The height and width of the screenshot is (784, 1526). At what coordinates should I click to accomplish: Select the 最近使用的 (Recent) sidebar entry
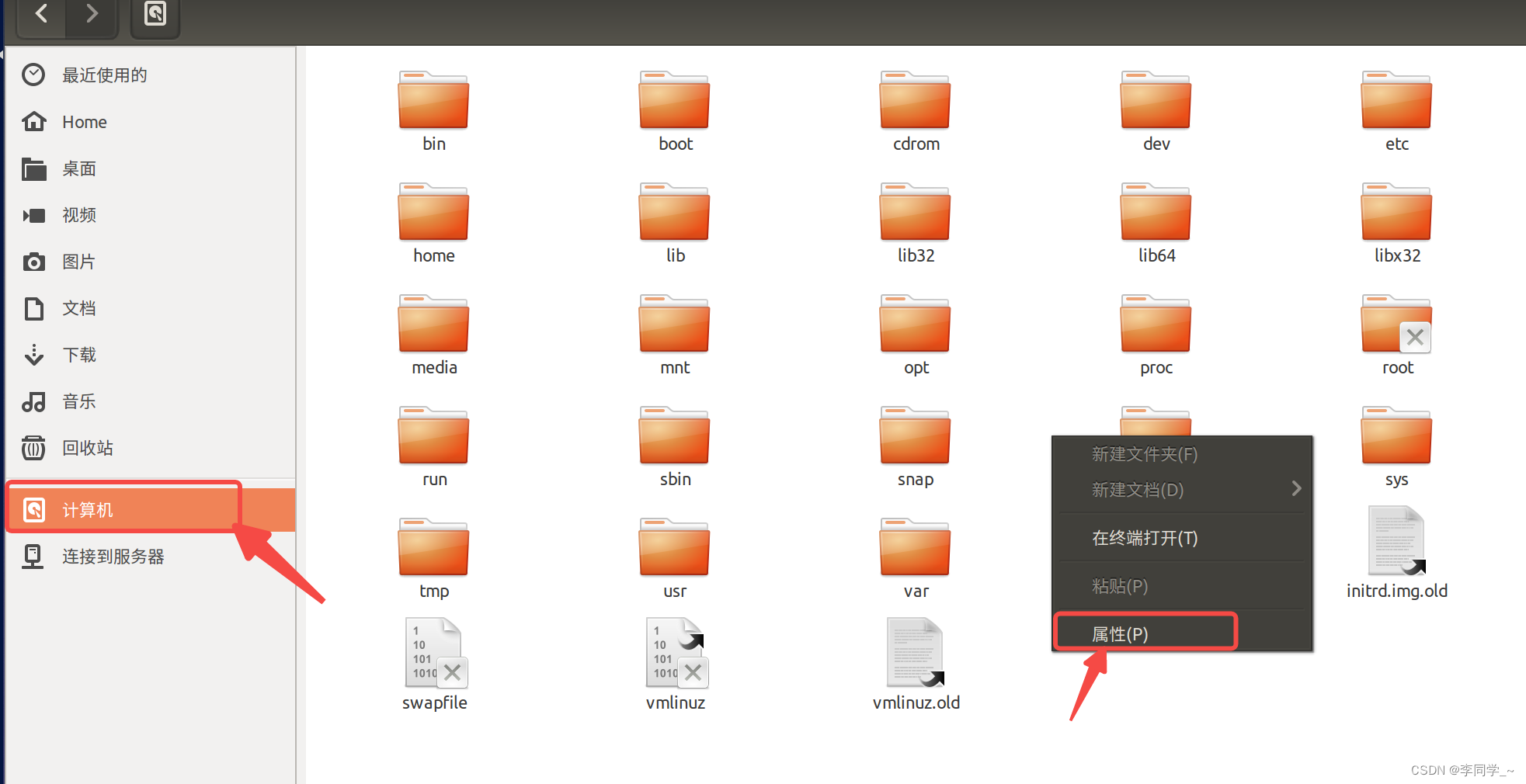coord(104,75)
